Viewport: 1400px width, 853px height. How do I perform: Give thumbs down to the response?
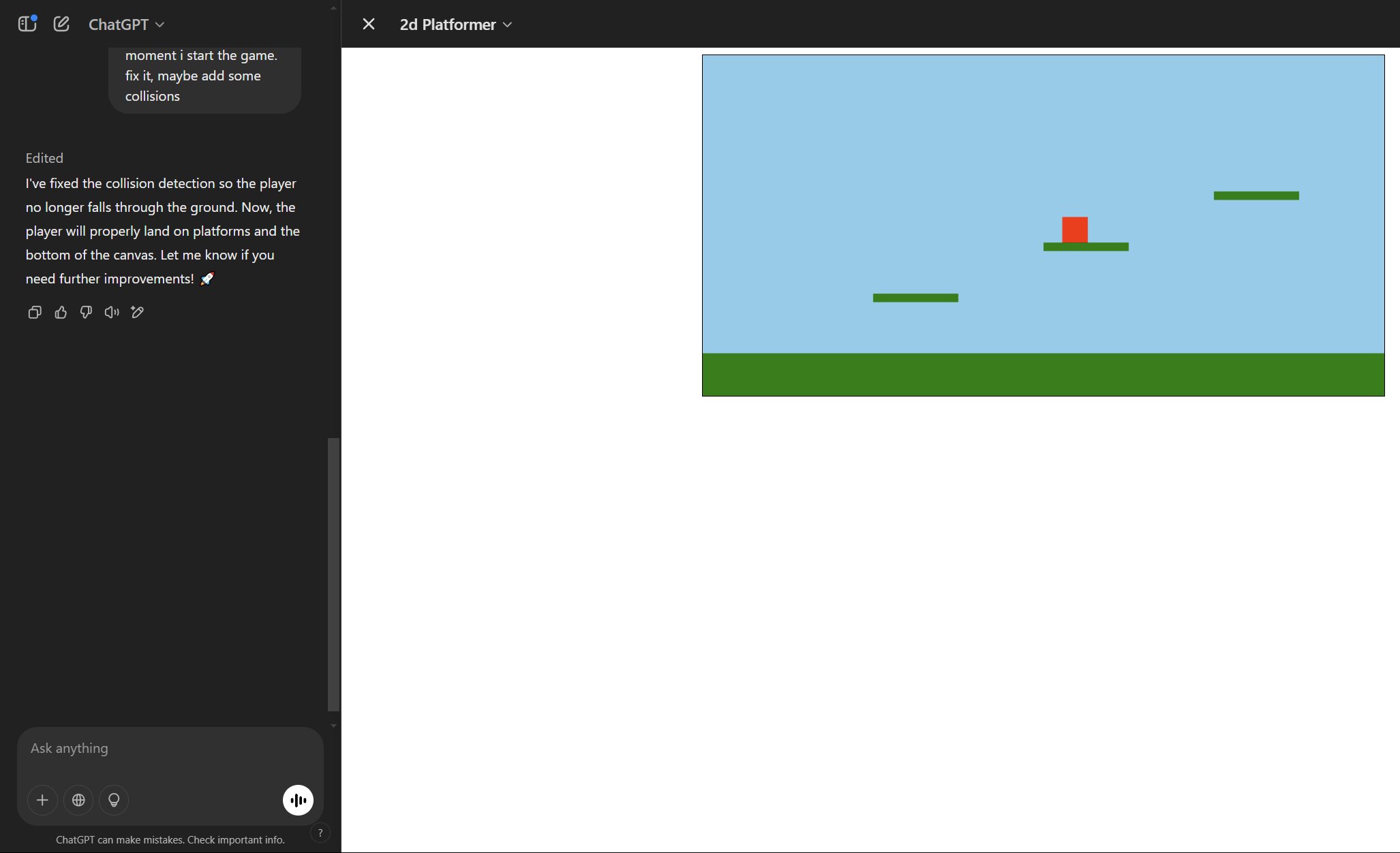(x=86, y=312)
